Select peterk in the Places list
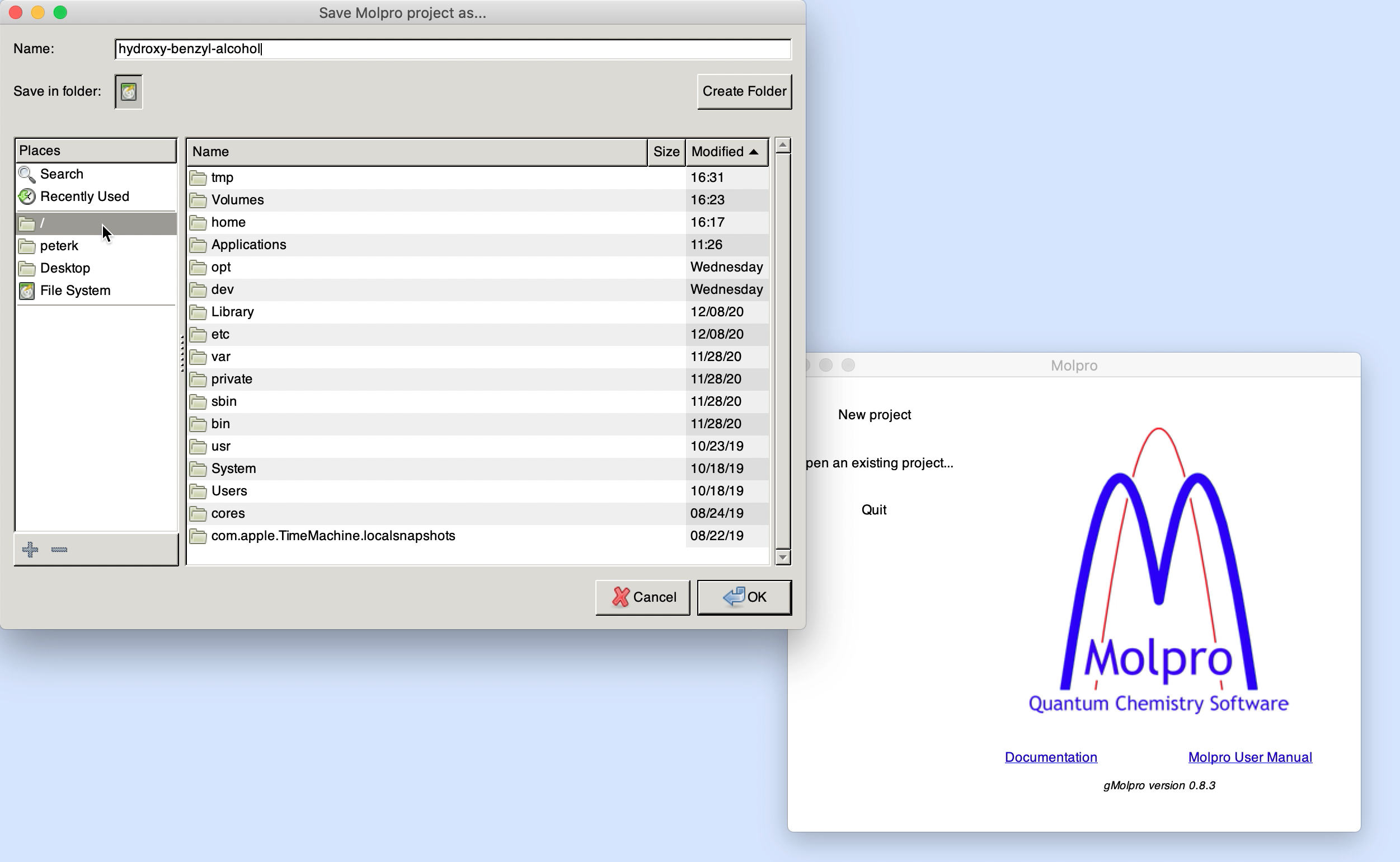 [x=59, y=246]
